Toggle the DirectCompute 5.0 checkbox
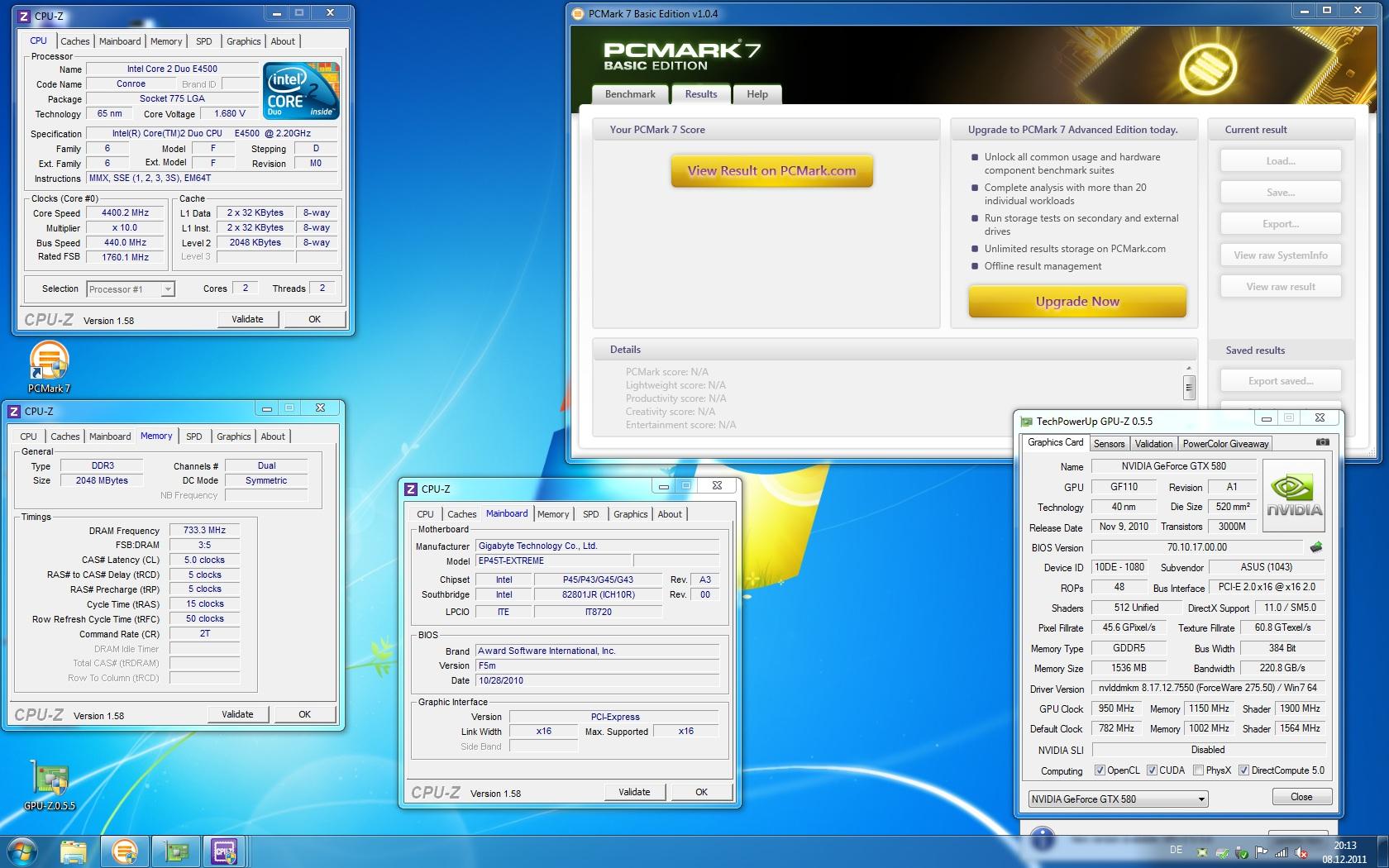 (x=1243, y=770)
